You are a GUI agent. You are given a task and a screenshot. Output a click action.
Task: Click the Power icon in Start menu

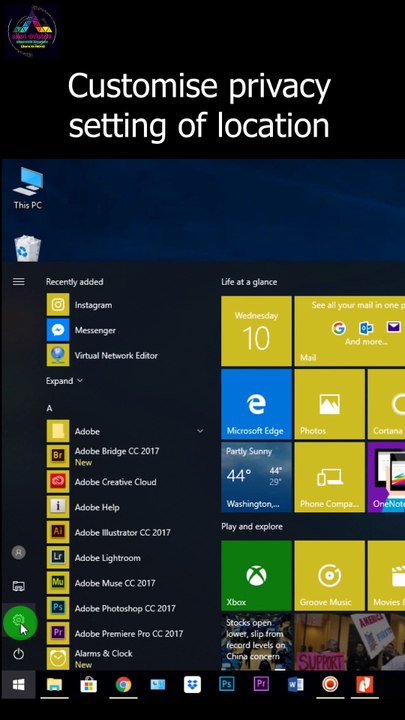[x=18, y=654]
